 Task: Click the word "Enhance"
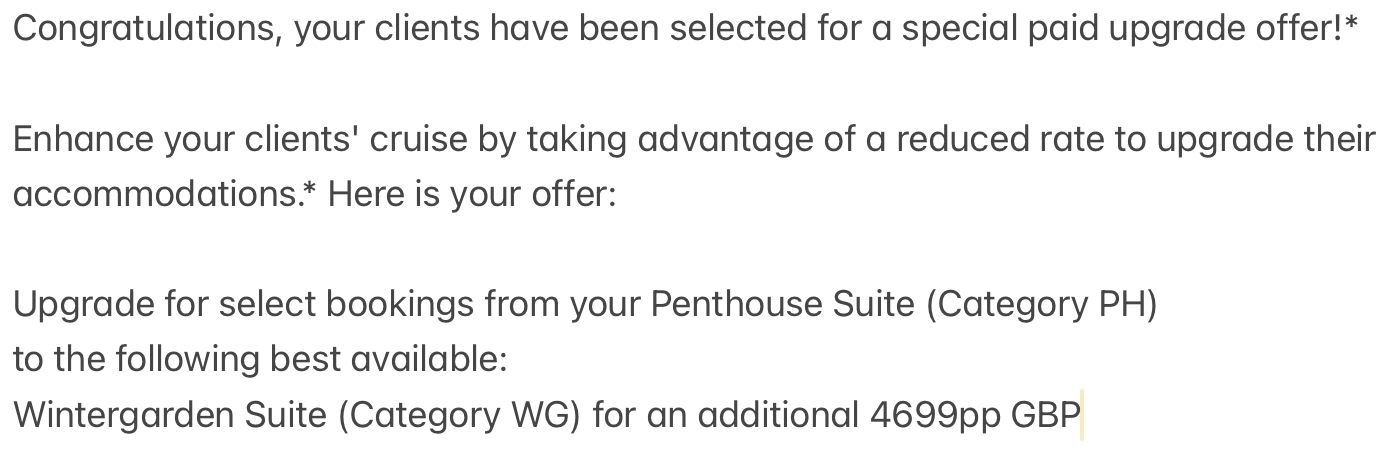click(x=82, y=139)
